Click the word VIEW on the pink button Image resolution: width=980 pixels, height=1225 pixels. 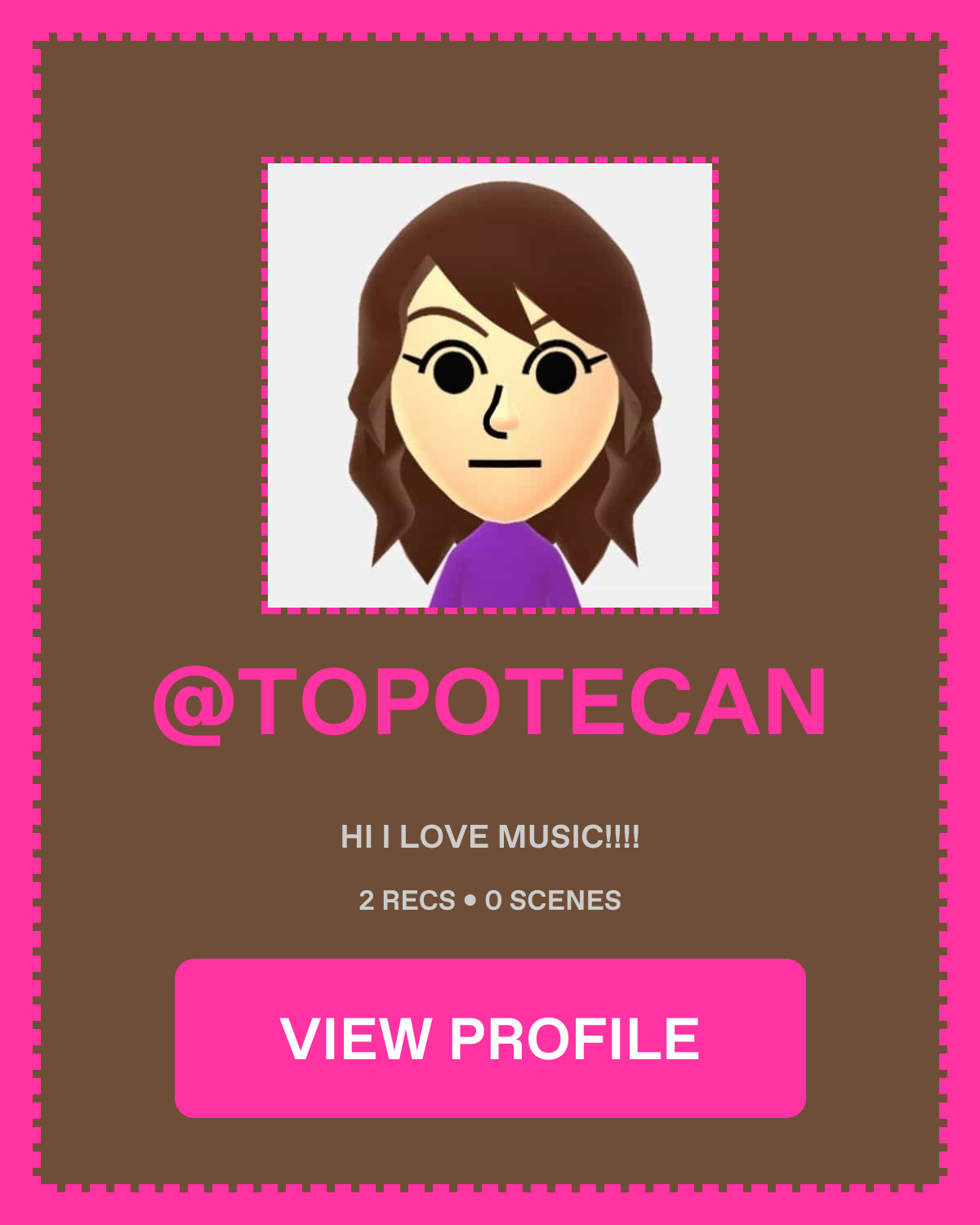[x=356, y=1039]
